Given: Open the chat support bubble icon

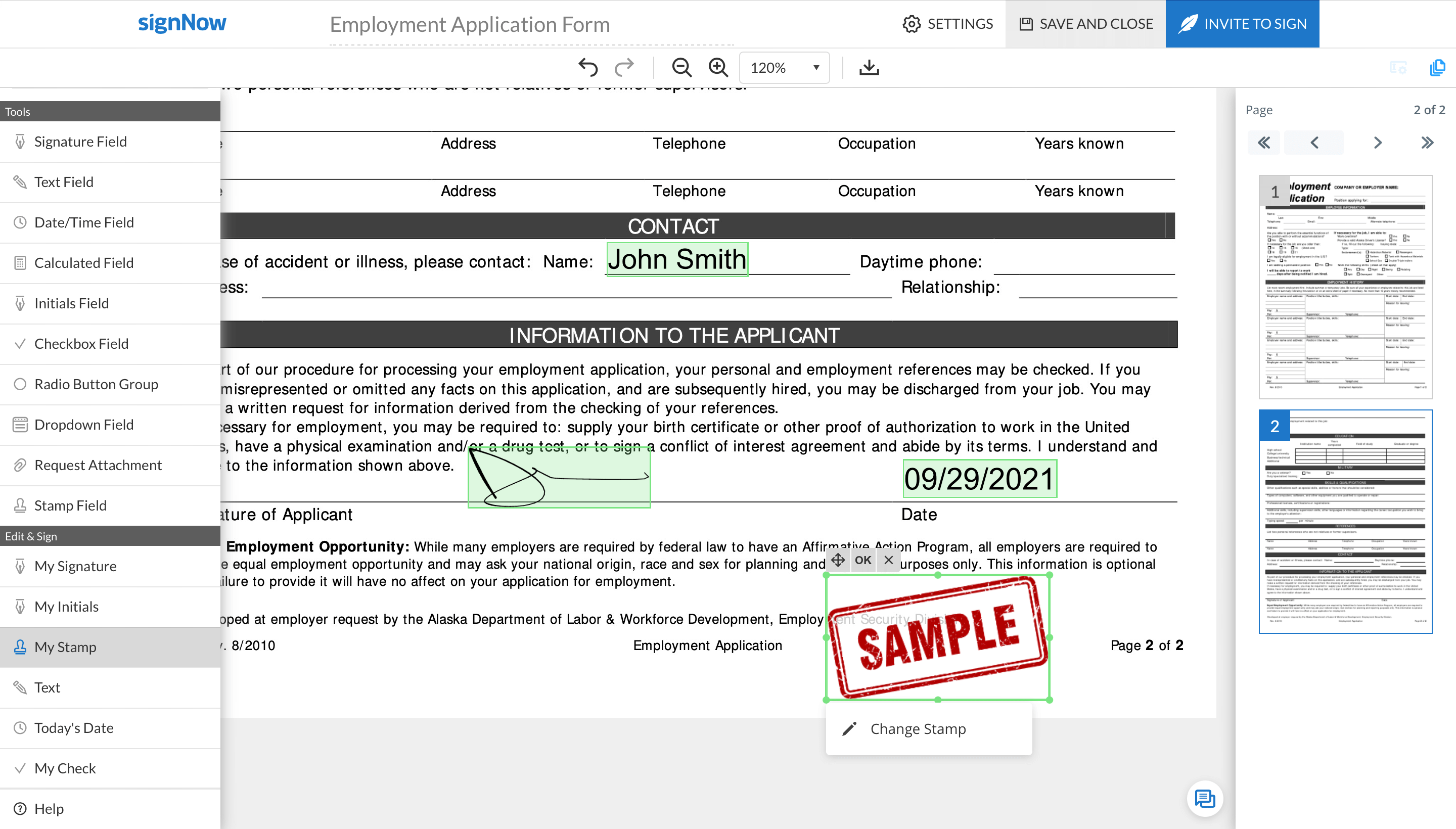Looking at the screenshot, I should [x=1204, y=798].
